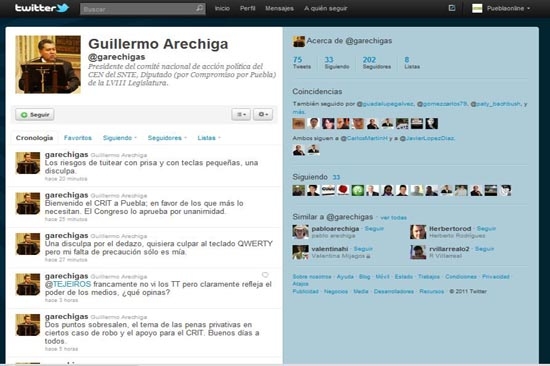The width and height of the screenshot is (550, 366).
Task: Click the rvillarrealo2 avatar
Action: [x=418, y=252]
